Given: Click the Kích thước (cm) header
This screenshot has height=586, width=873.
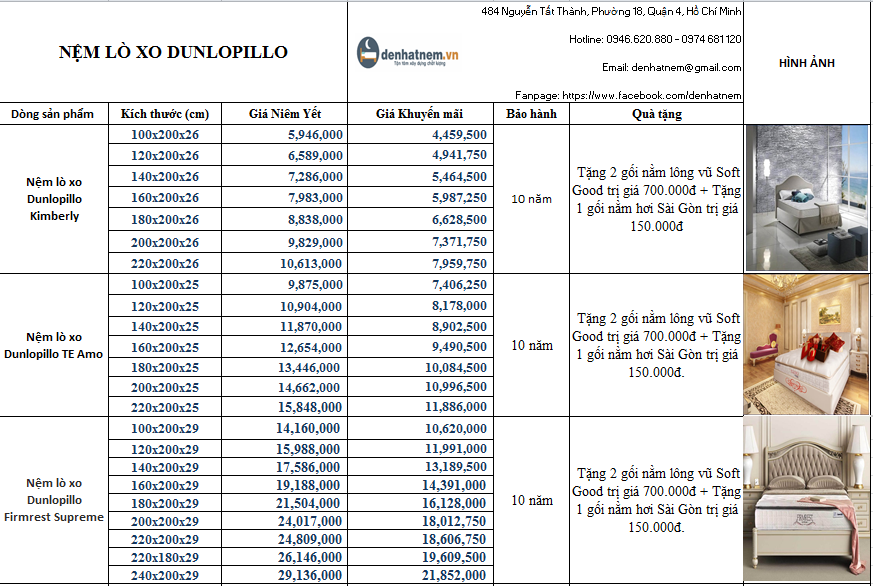Looking at the screenshot, I should [x=165, y=114].
